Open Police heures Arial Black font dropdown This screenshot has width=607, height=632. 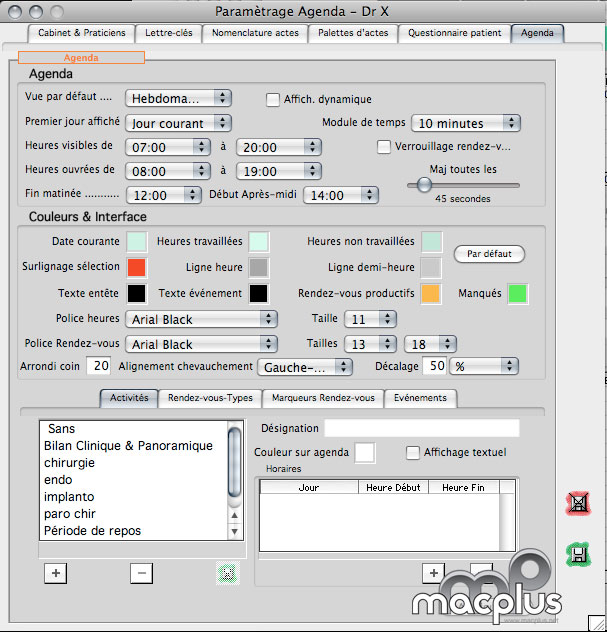(x=201, y=319)
